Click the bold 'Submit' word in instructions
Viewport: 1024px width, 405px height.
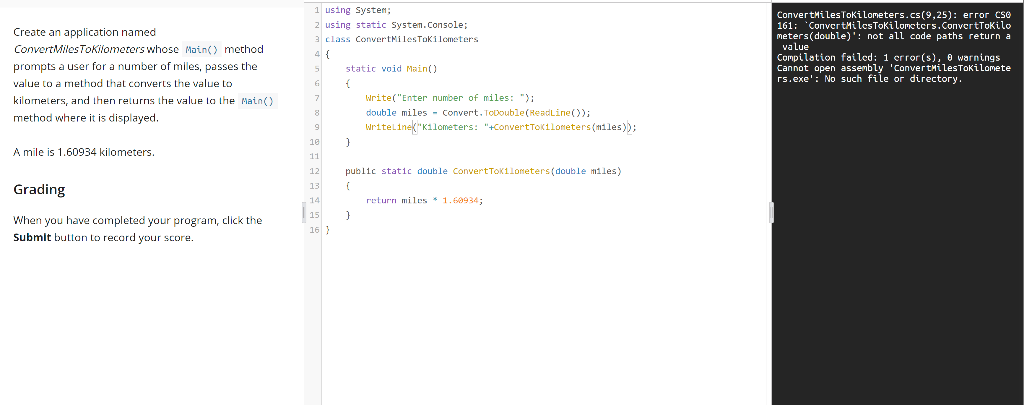click(x=31, y=238)
